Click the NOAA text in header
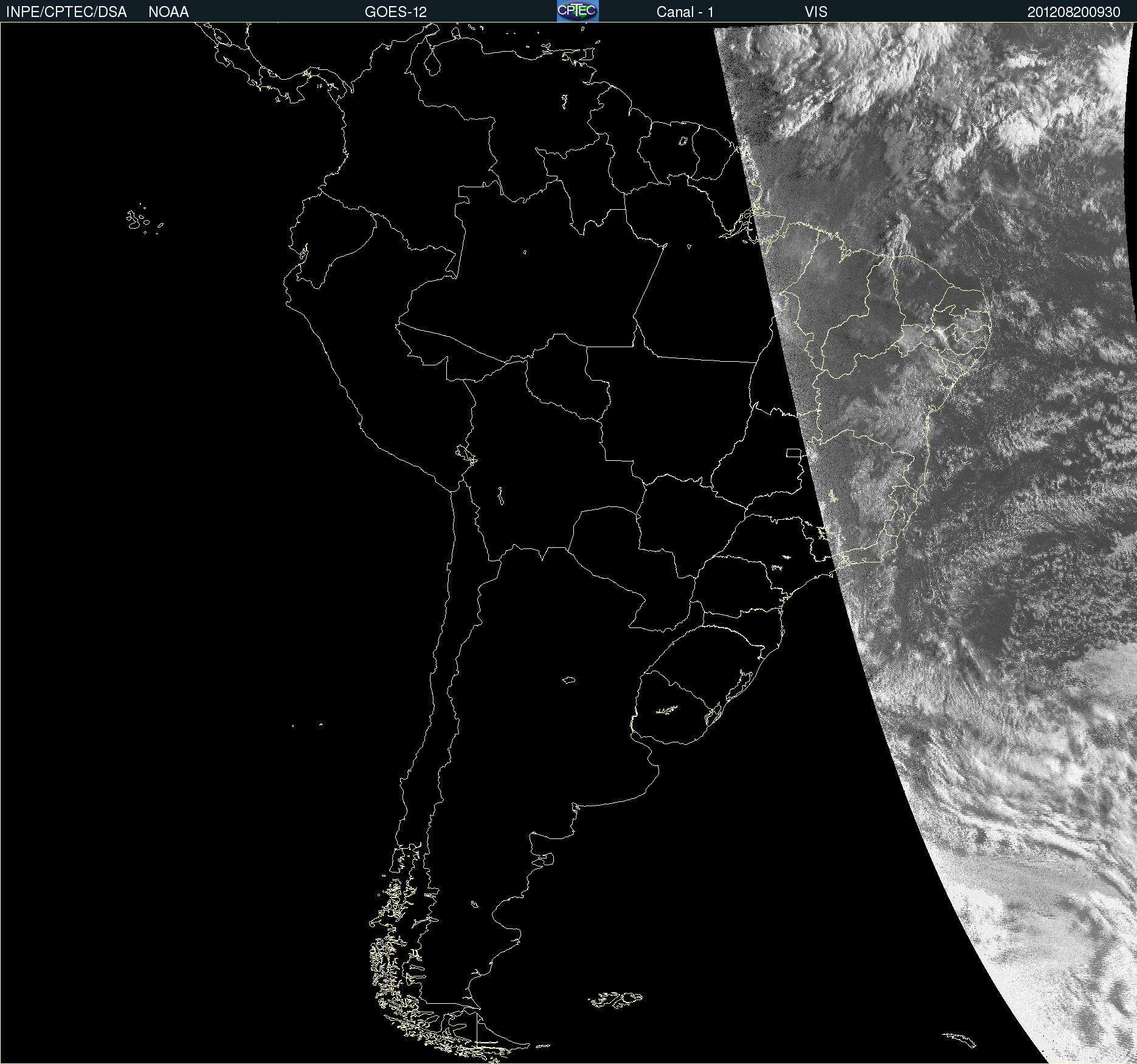The image size is (1137, 1064). [x=168, y=12]
